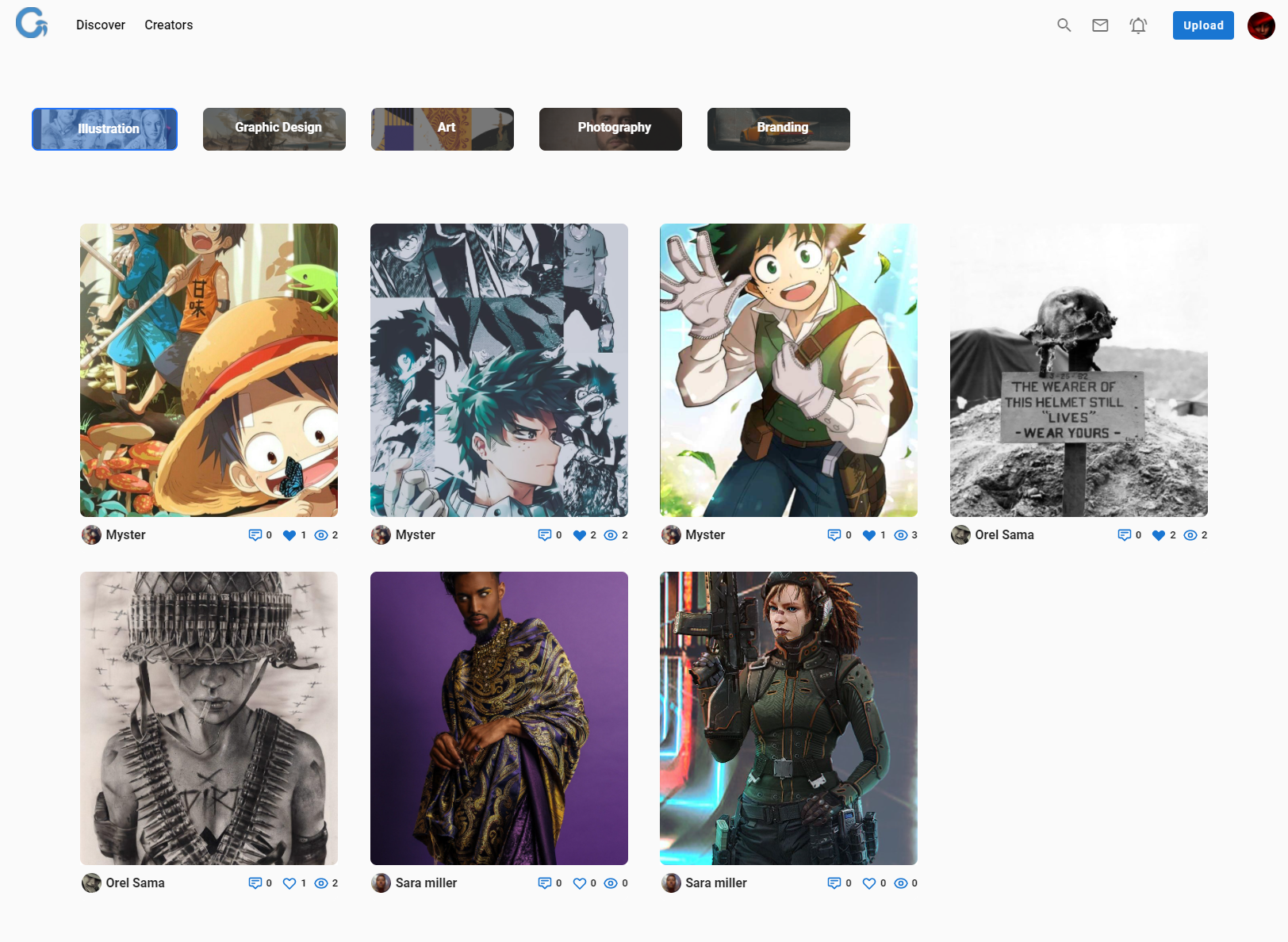Toggle like on helmet grave photo
The width and height of the screenshot is (1288, 942).
[x=1159, y=535]
